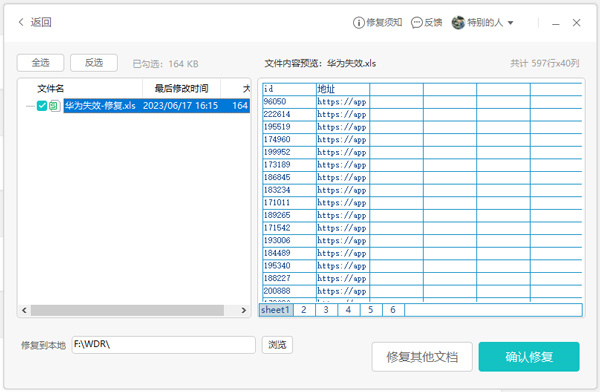600x392 pixels.
Task: Go back with the 返回 arrow
Action: click(34, 22)
